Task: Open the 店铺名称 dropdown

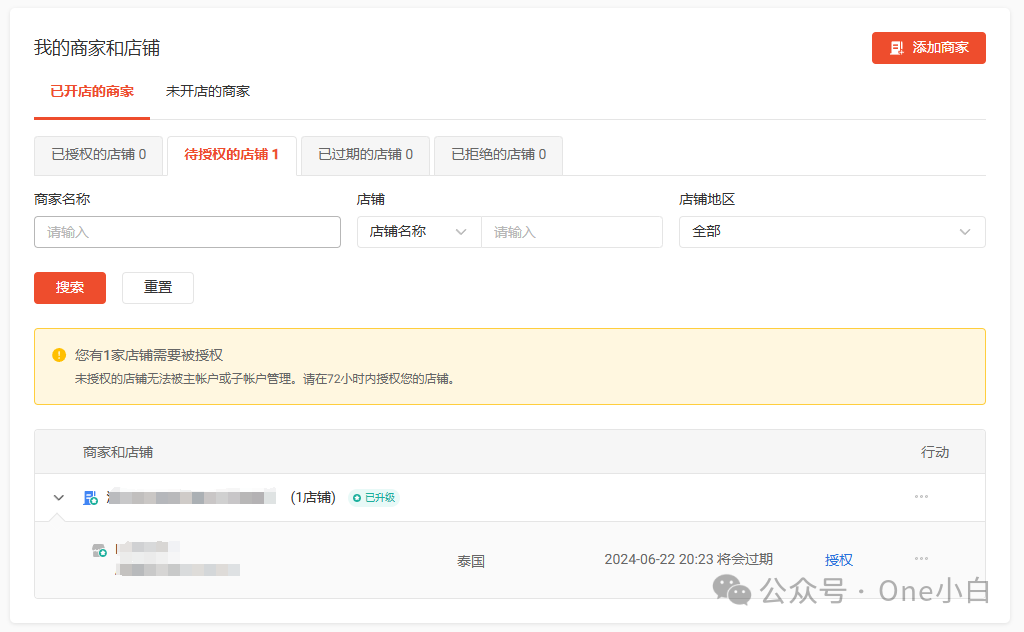Action: [x=419, y=231]
